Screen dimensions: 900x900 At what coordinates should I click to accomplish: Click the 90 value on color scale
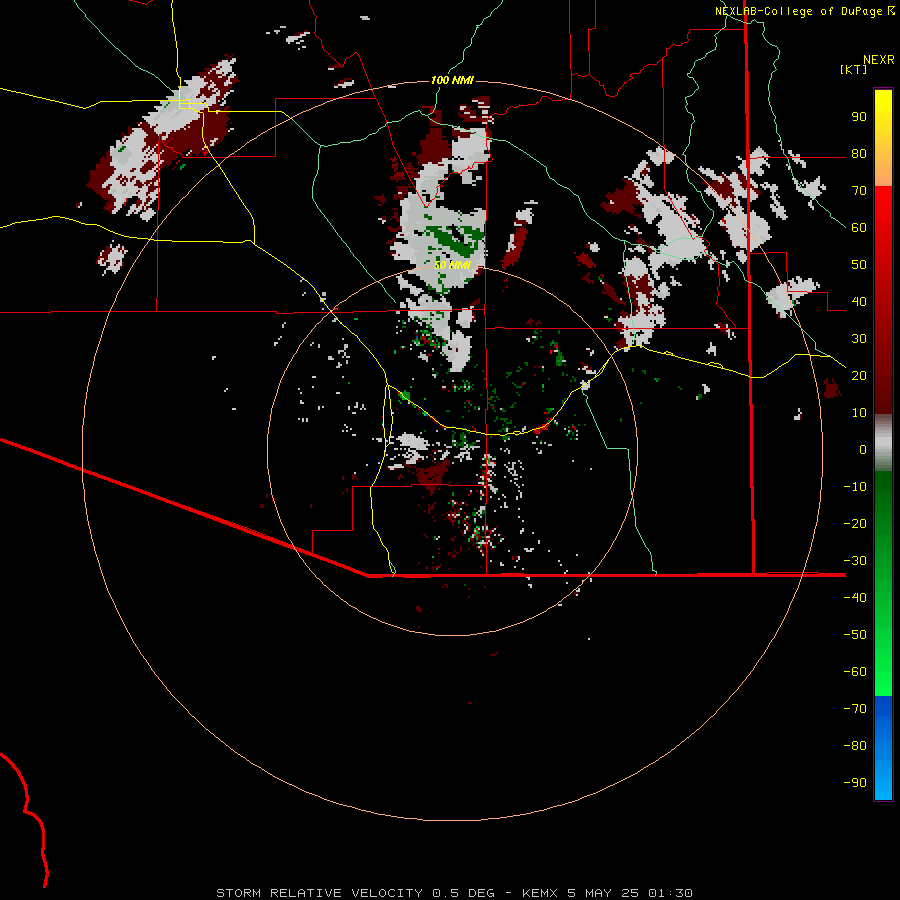pos(859,117)
